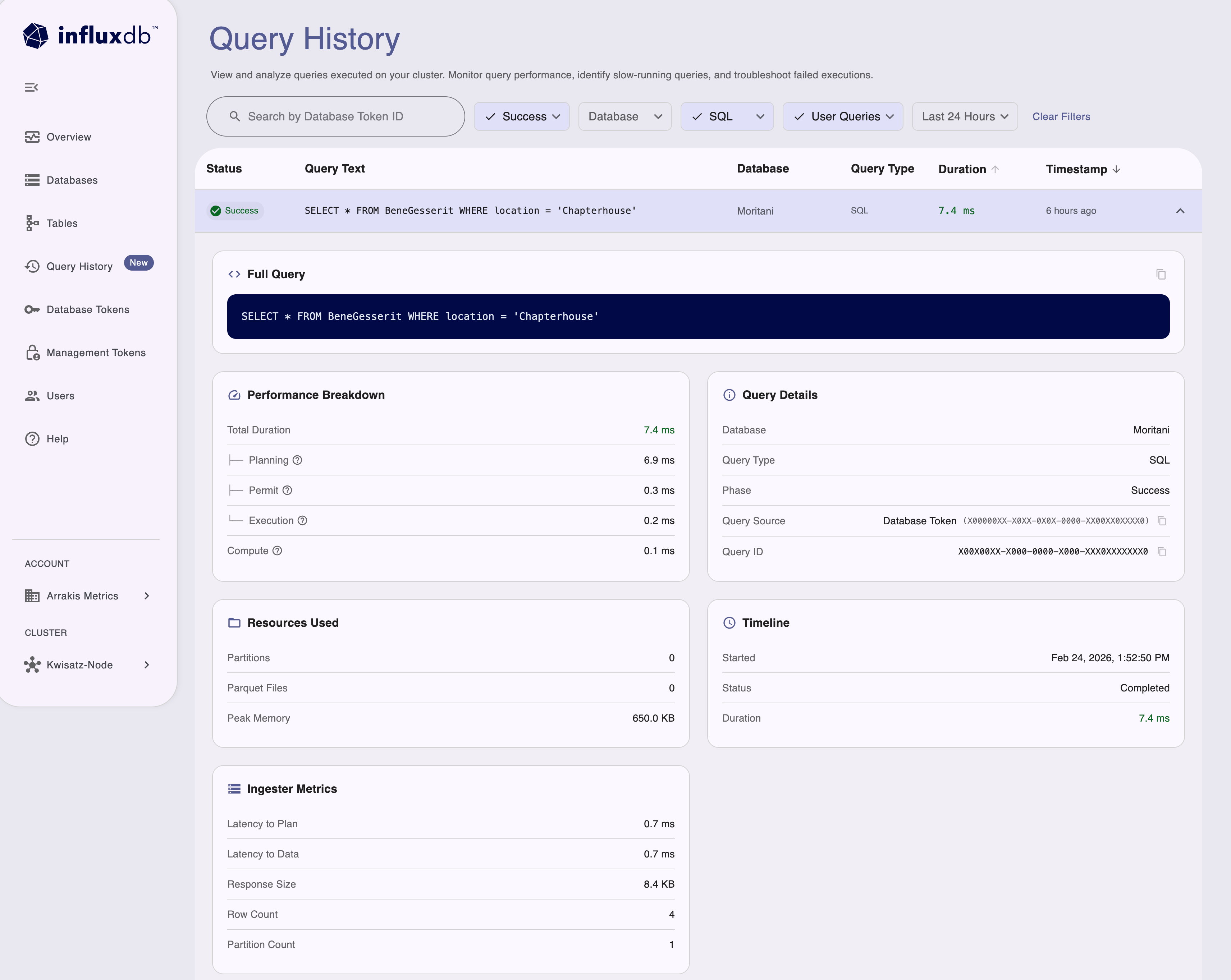This screenshot has height=980, width=1231.
Task: Collapse the sidebar using the collapse icon
Action: click(x=31, y=87)
